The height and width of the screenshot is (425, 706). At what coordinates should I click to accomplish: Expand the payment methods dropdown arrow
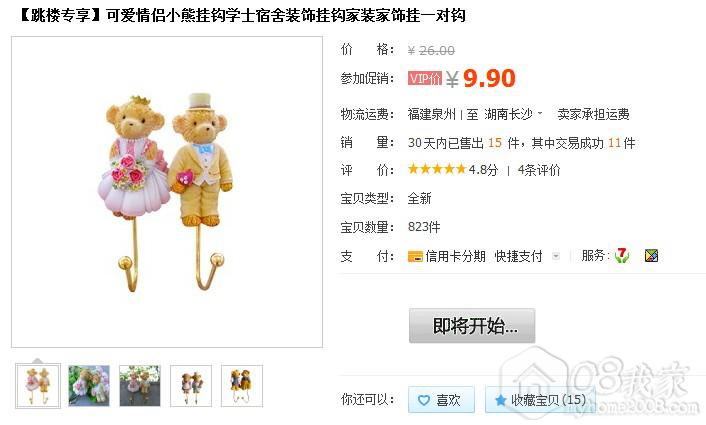(556, 257)
